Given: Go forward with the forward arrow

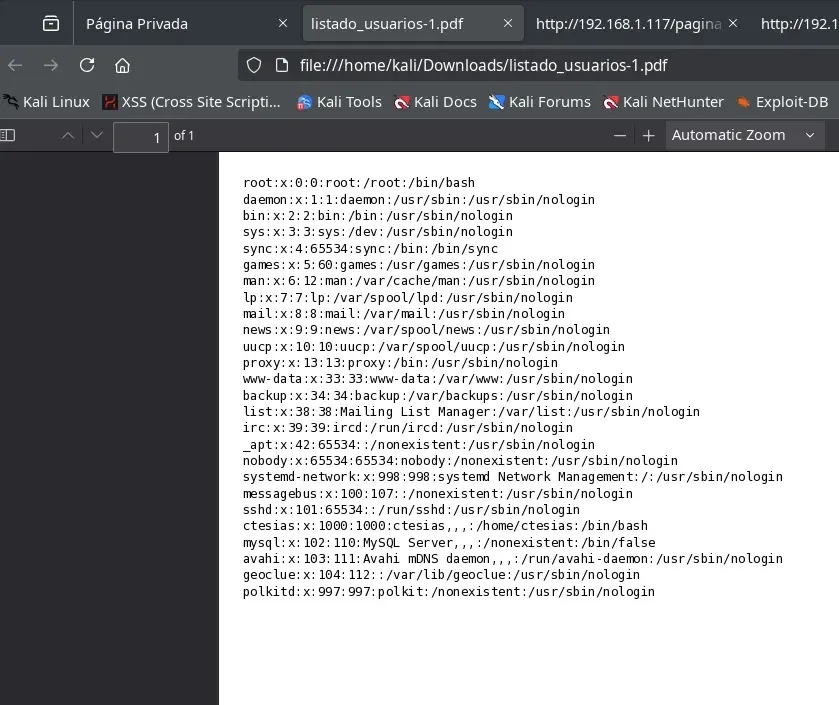Looking at the screenshot, I should pyautogui.click(x=51, y=65).
